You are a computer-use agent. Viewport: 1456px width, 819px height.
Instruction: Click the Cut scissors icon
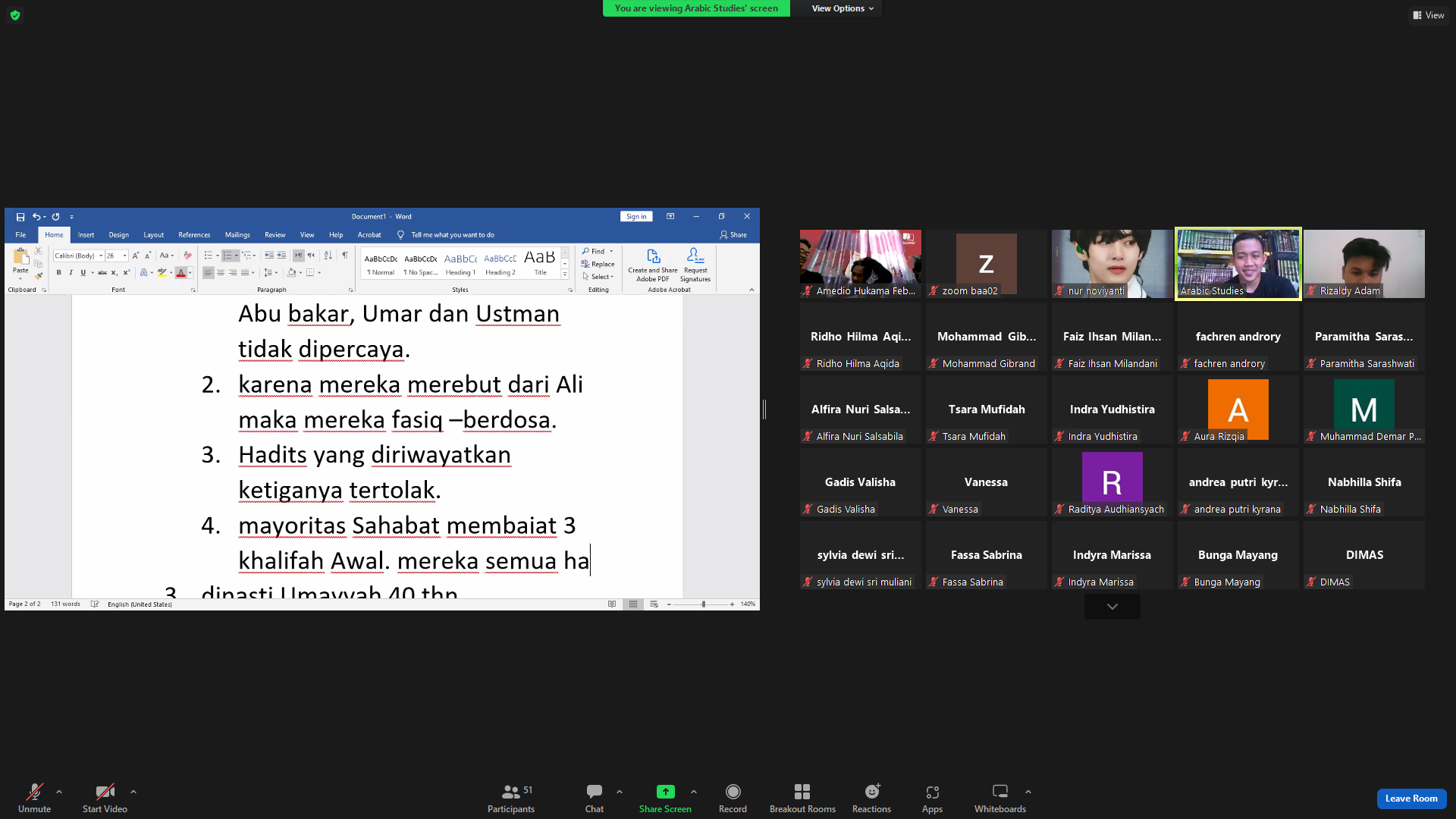point(38,251)
